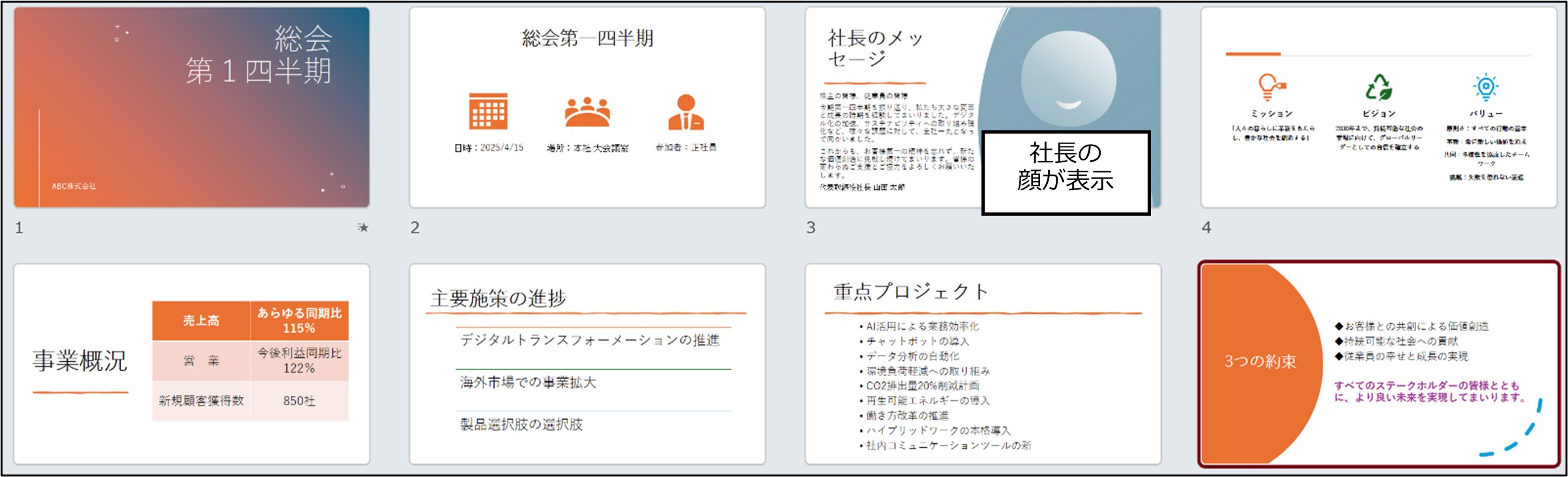Click the ミッション label on slide 4
This screenshot has width=1568, height=477.
click(1271, 113)
